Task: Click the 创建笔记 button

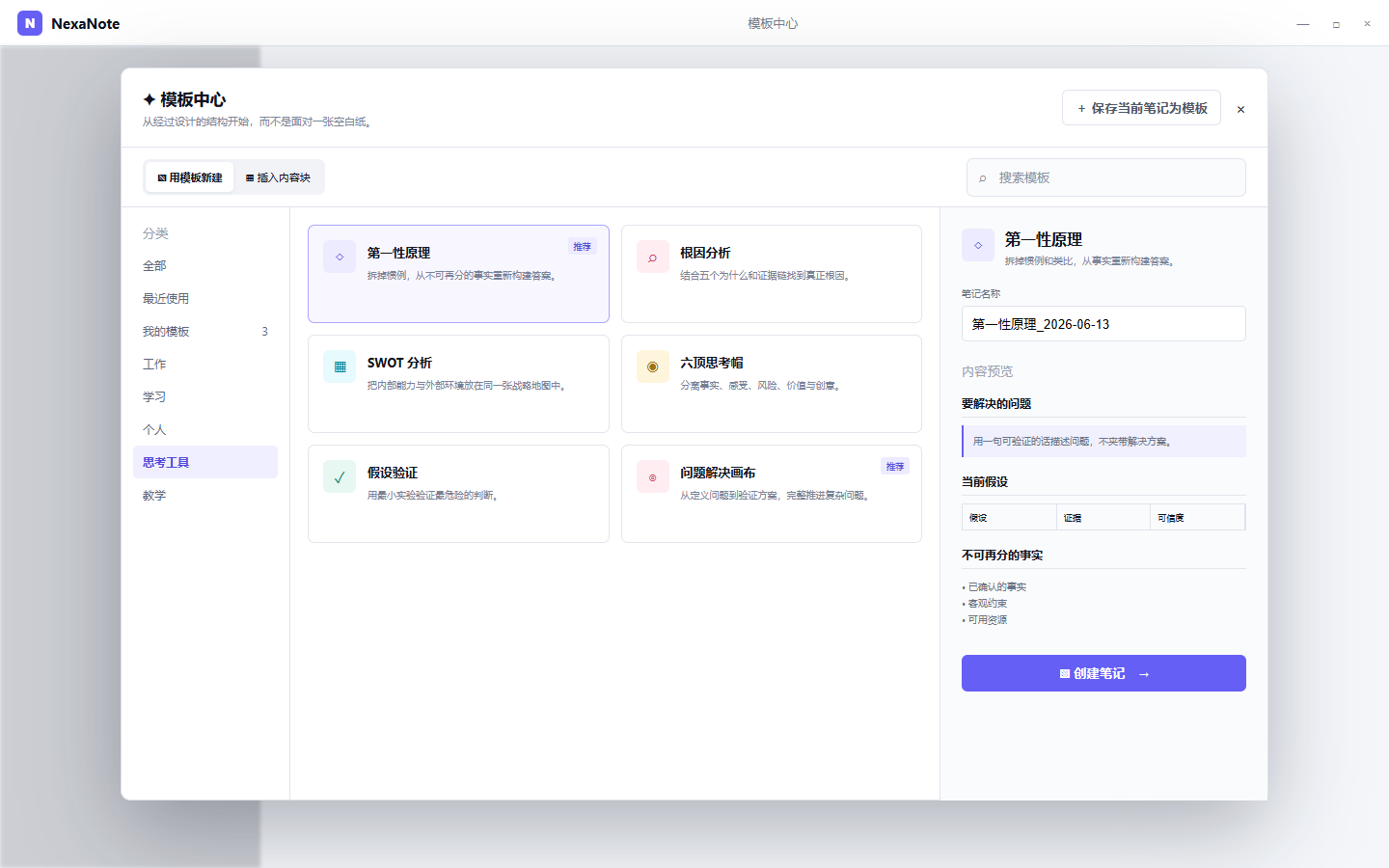Action: tap(1103, 673)
